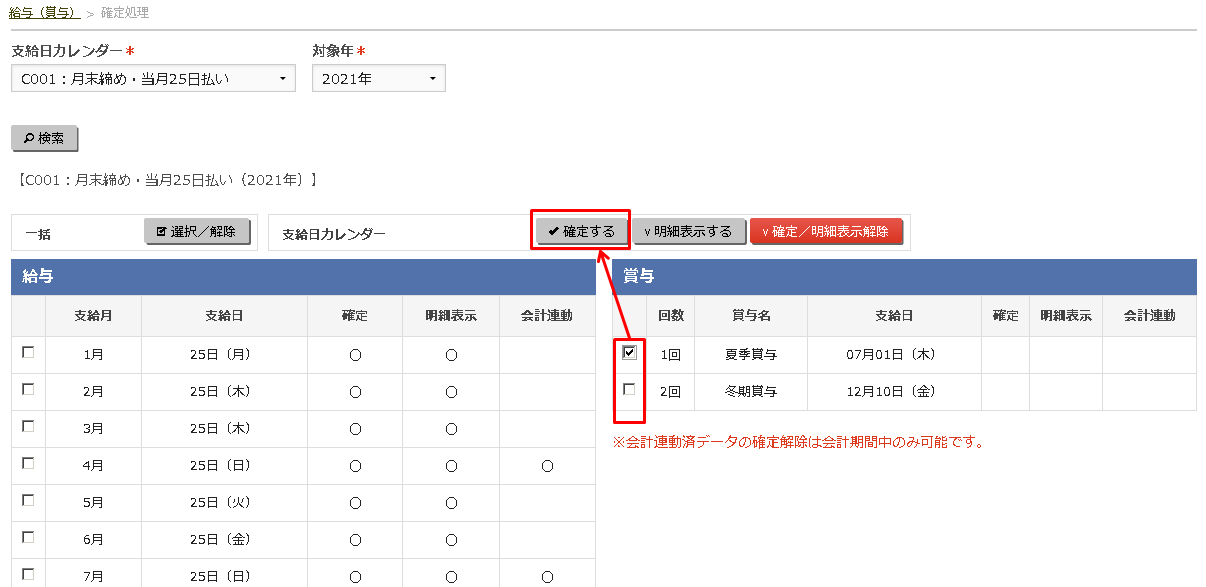Click the dropdown arrow of 支給日カレンダー selector
The height and width of the screenshot is (587, 1206).
click(x=283, y=78)
